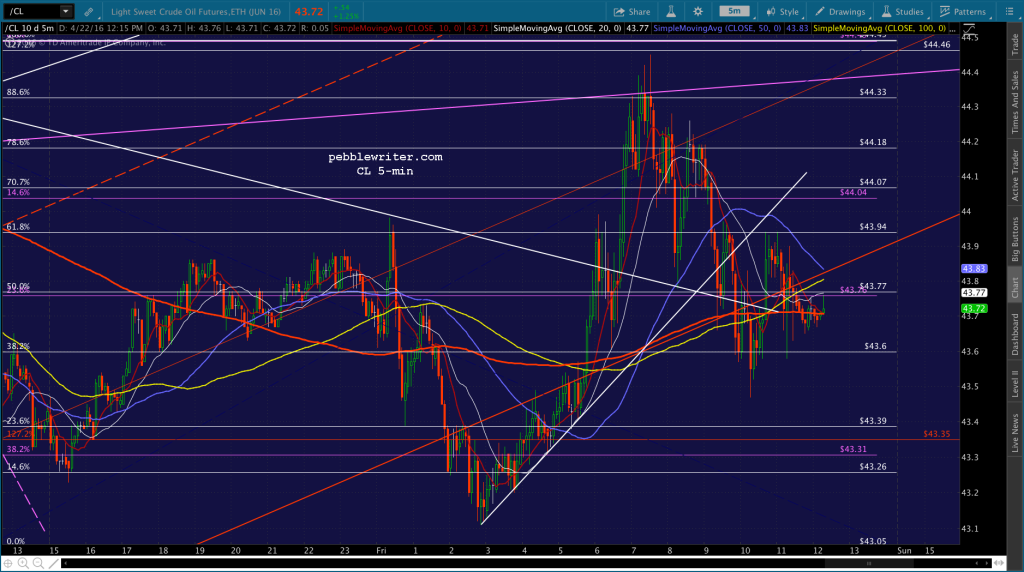1024x572 pixels.
Task: Click the purple $43.31 level label
Action: tap(853, 449)
